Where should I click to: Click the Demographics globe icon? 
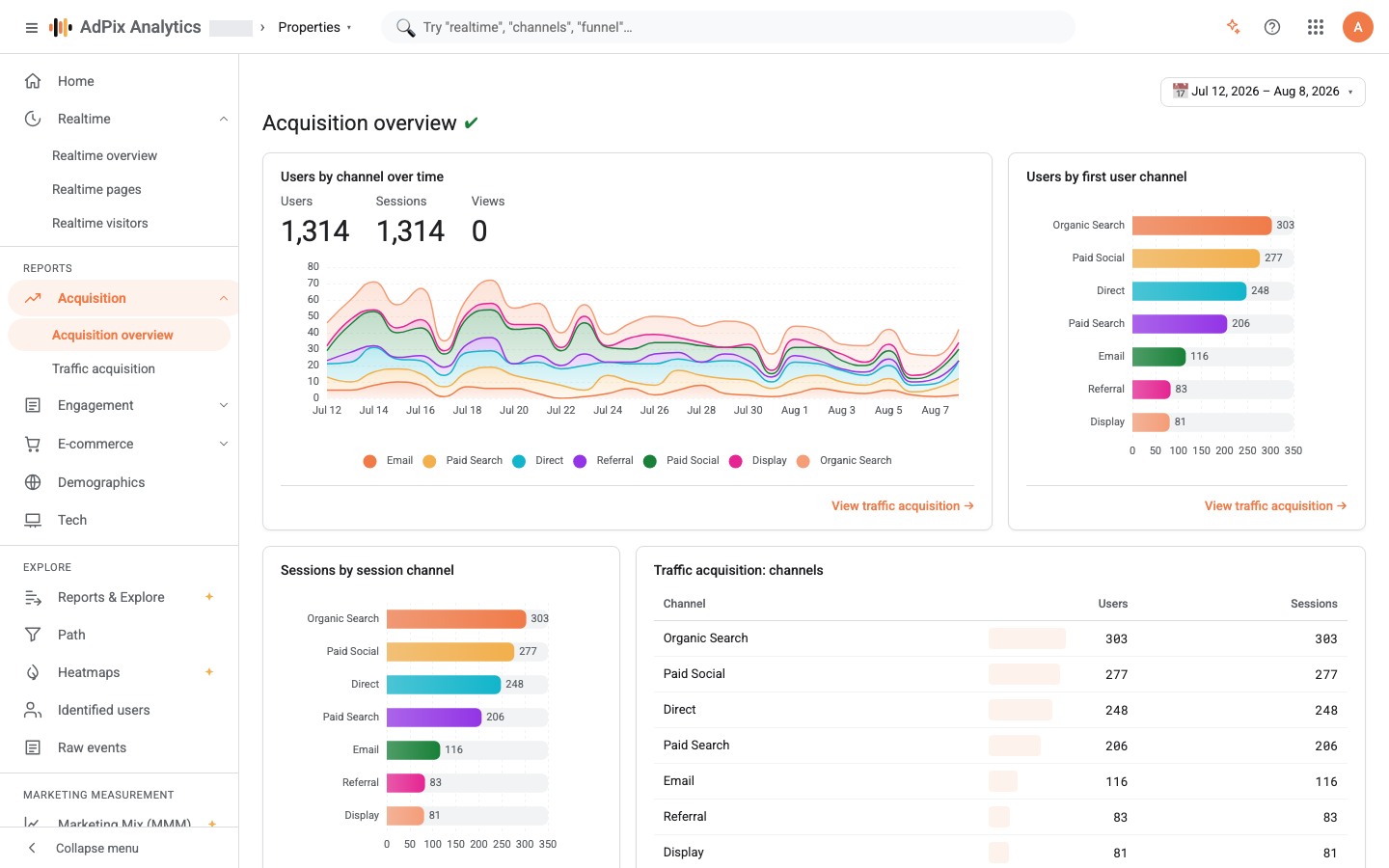(33, 482)
